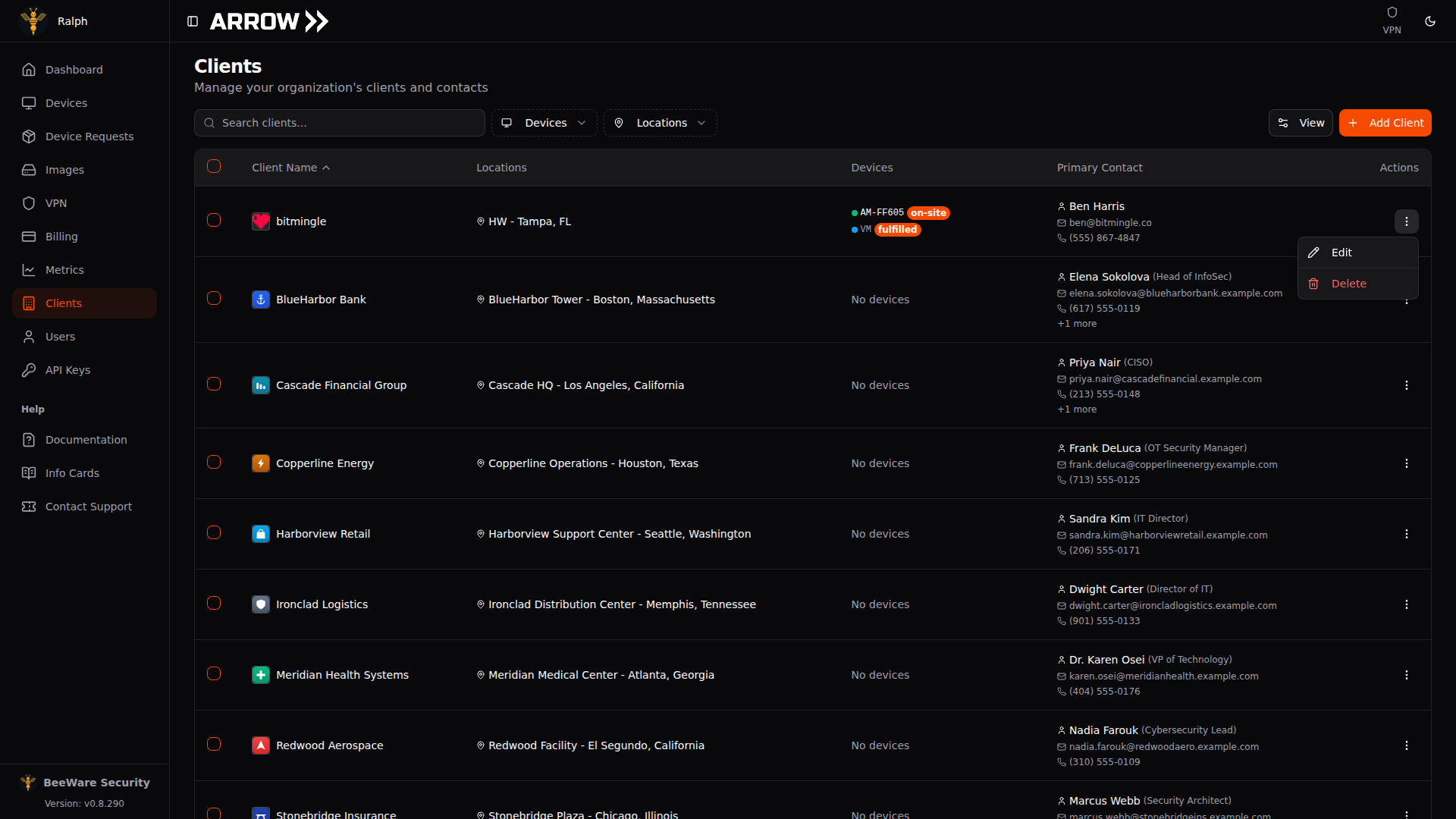Focus the Search clients input field
This screenshot has width=1456, height=819.
340,123
